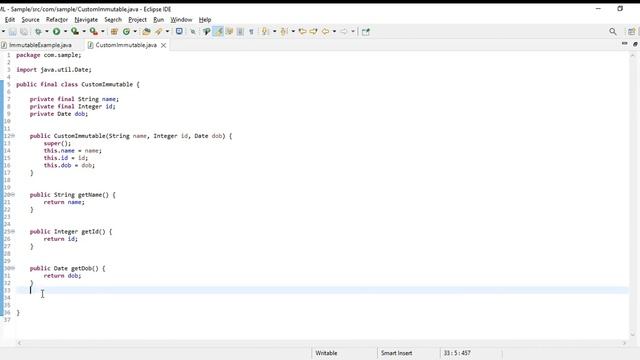
Task: Toggle the icon left of Mark Occurrences
Action: (x=207, y=31)
